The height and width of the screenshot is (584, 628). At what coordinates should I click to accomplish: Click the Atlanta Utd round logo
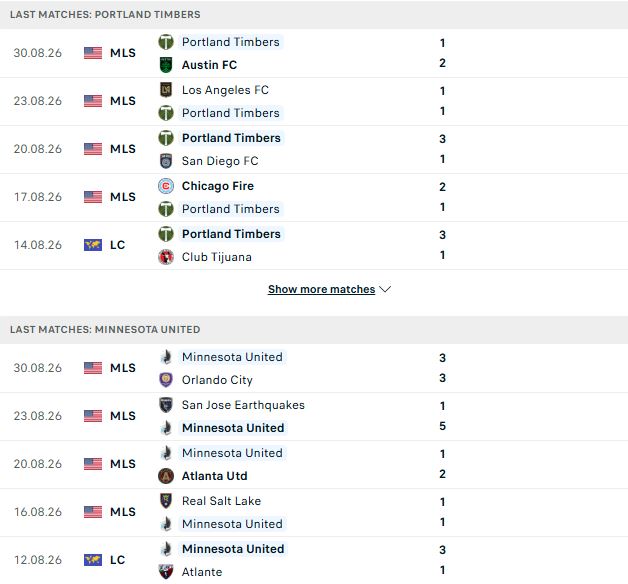click(166, 476)
